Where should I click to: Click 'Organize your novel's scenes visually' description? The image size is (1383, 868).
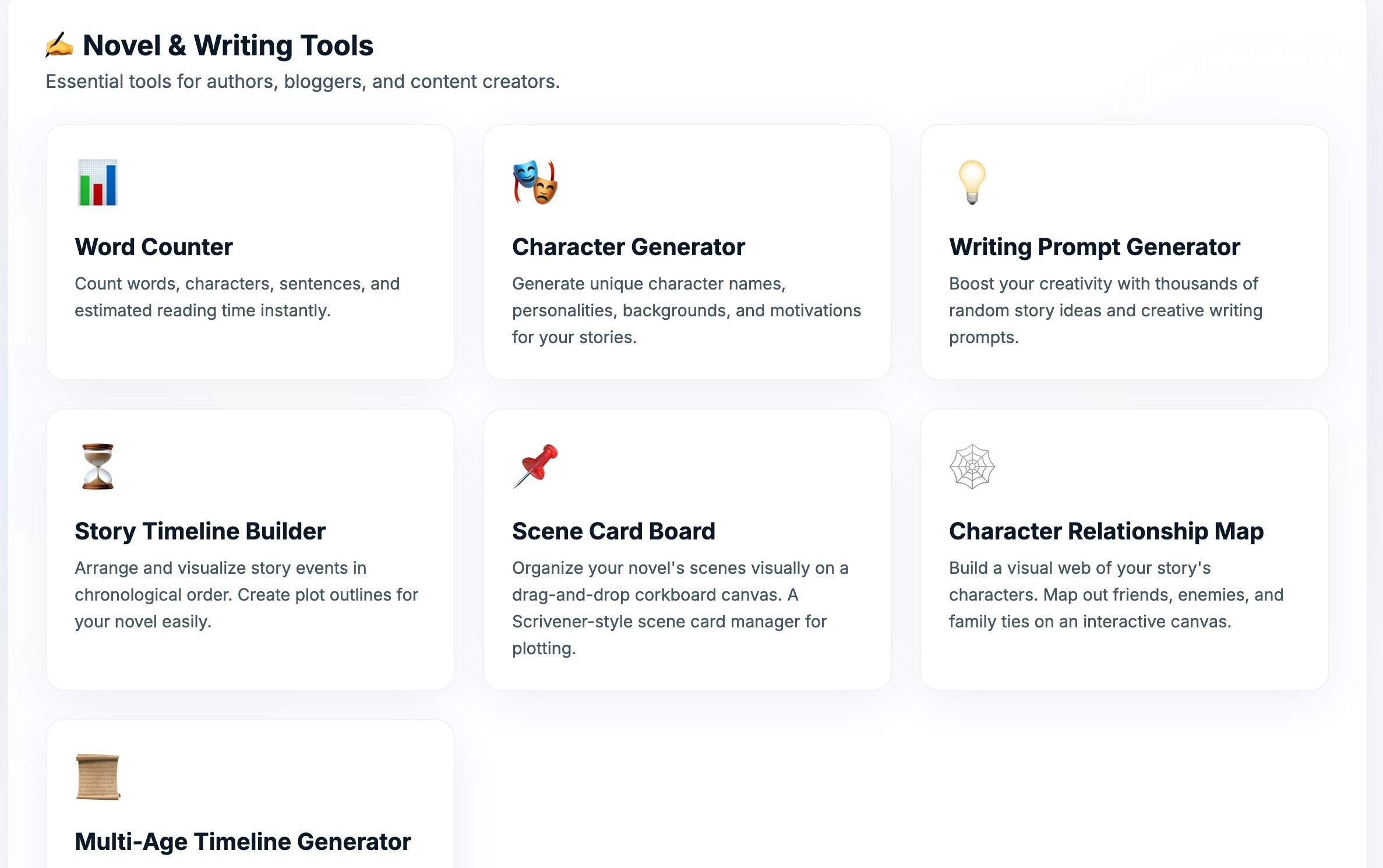pos(680,608)
